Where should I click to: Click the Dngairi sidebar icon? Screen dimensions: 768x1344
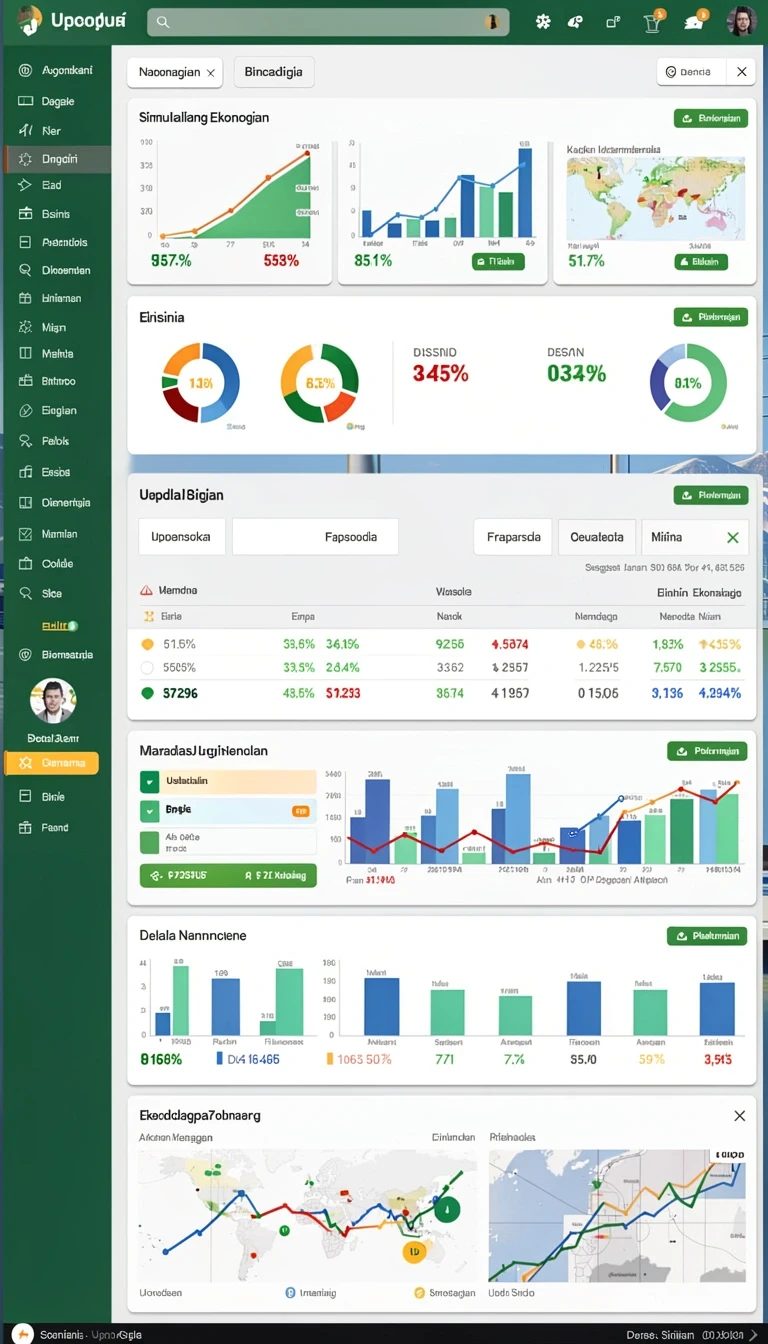click(x=25, y=158)
